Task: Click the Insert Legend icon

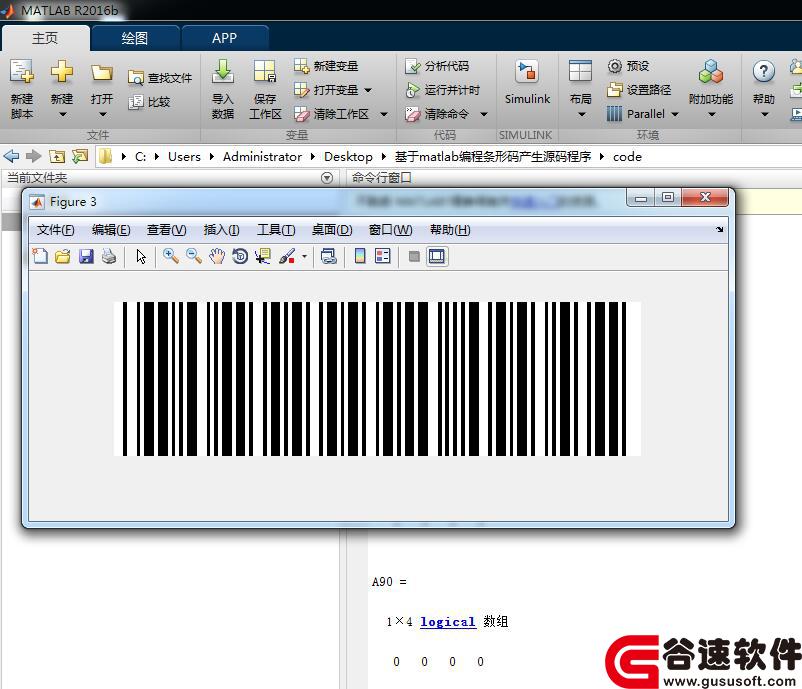Action: click(383, 256)
